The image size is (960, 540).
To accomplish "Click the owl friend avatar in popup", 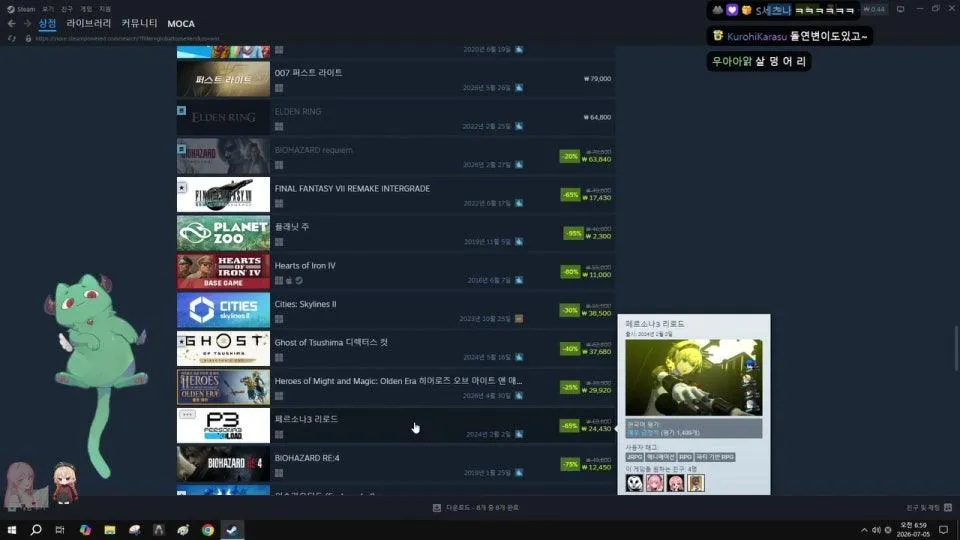I will 634,483.
